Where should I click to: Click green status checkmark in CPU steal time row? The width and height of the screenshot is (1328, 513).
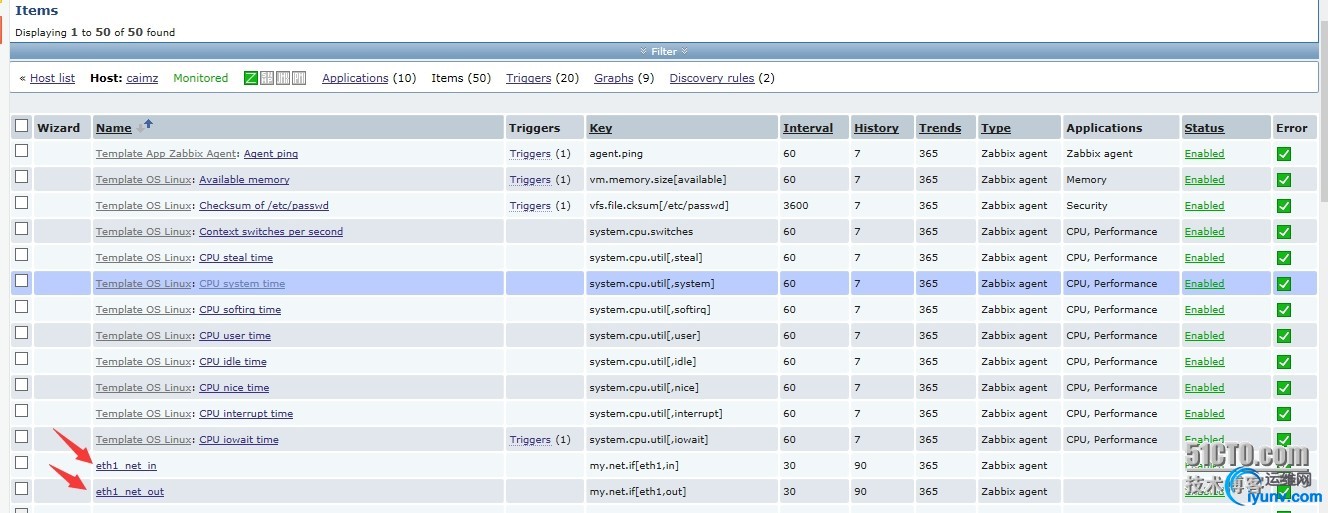[1284, 258]
